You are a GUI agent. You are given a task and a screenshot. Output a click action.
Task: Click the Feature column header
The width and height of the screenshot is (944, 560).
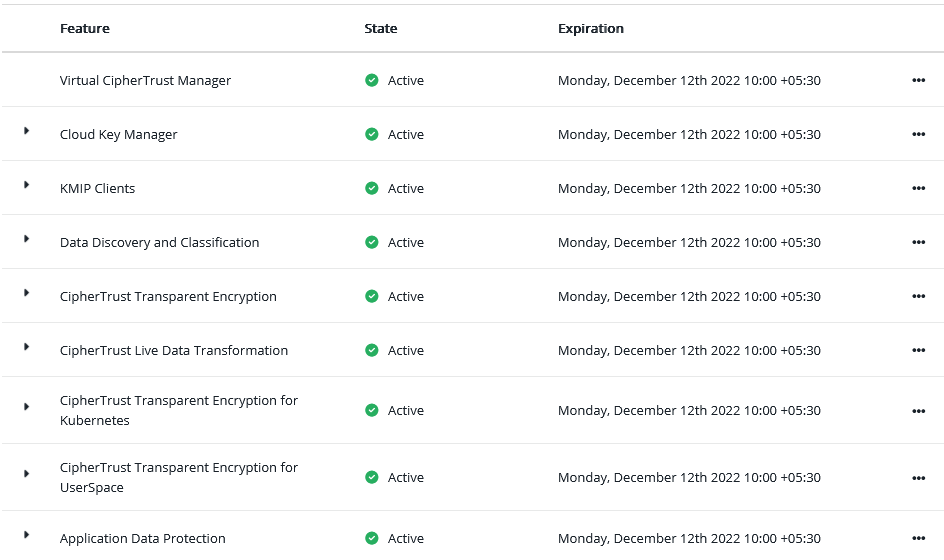tap(85, 29)
